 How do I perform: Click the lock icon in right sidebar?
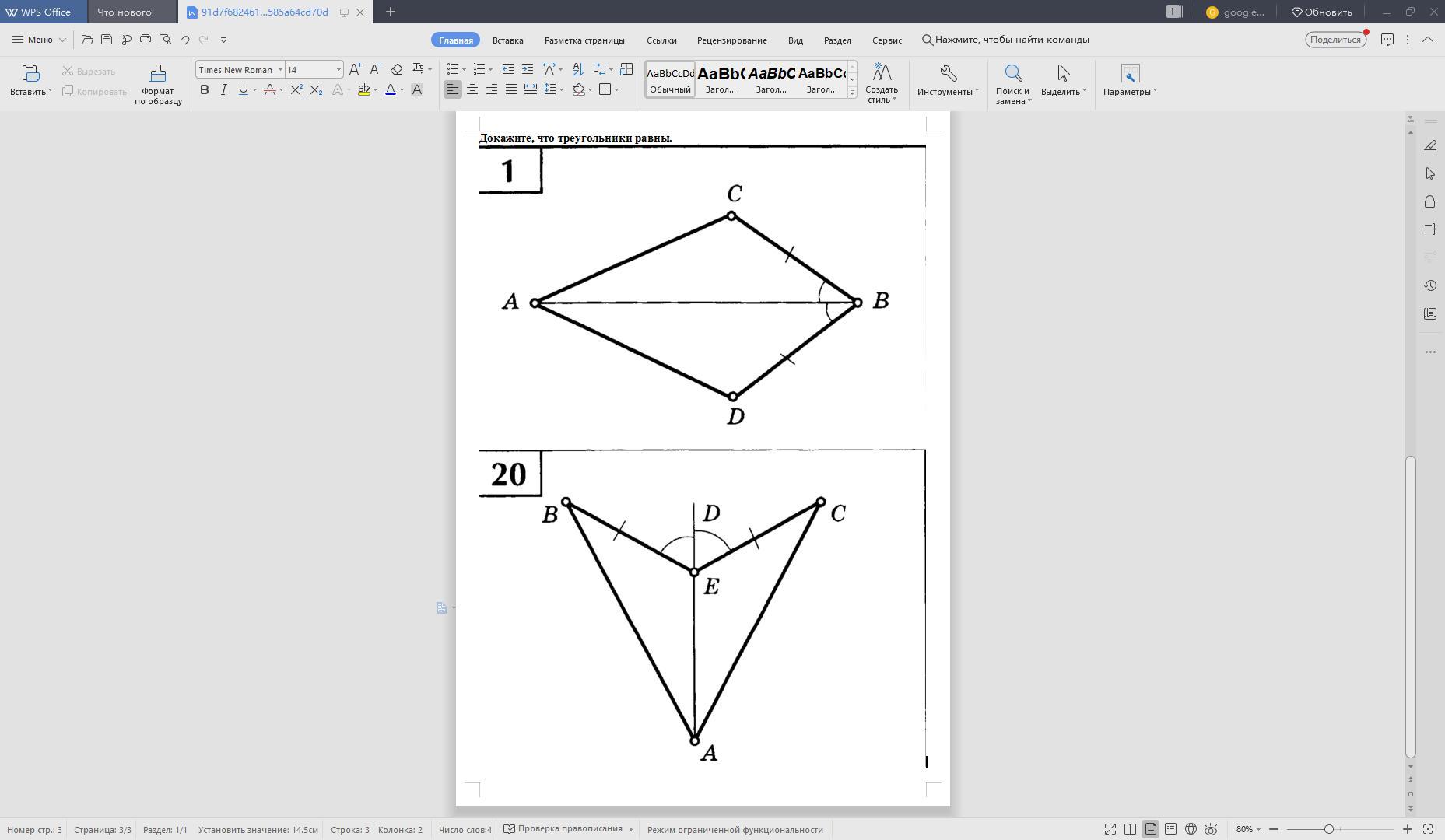(1430, 201)
